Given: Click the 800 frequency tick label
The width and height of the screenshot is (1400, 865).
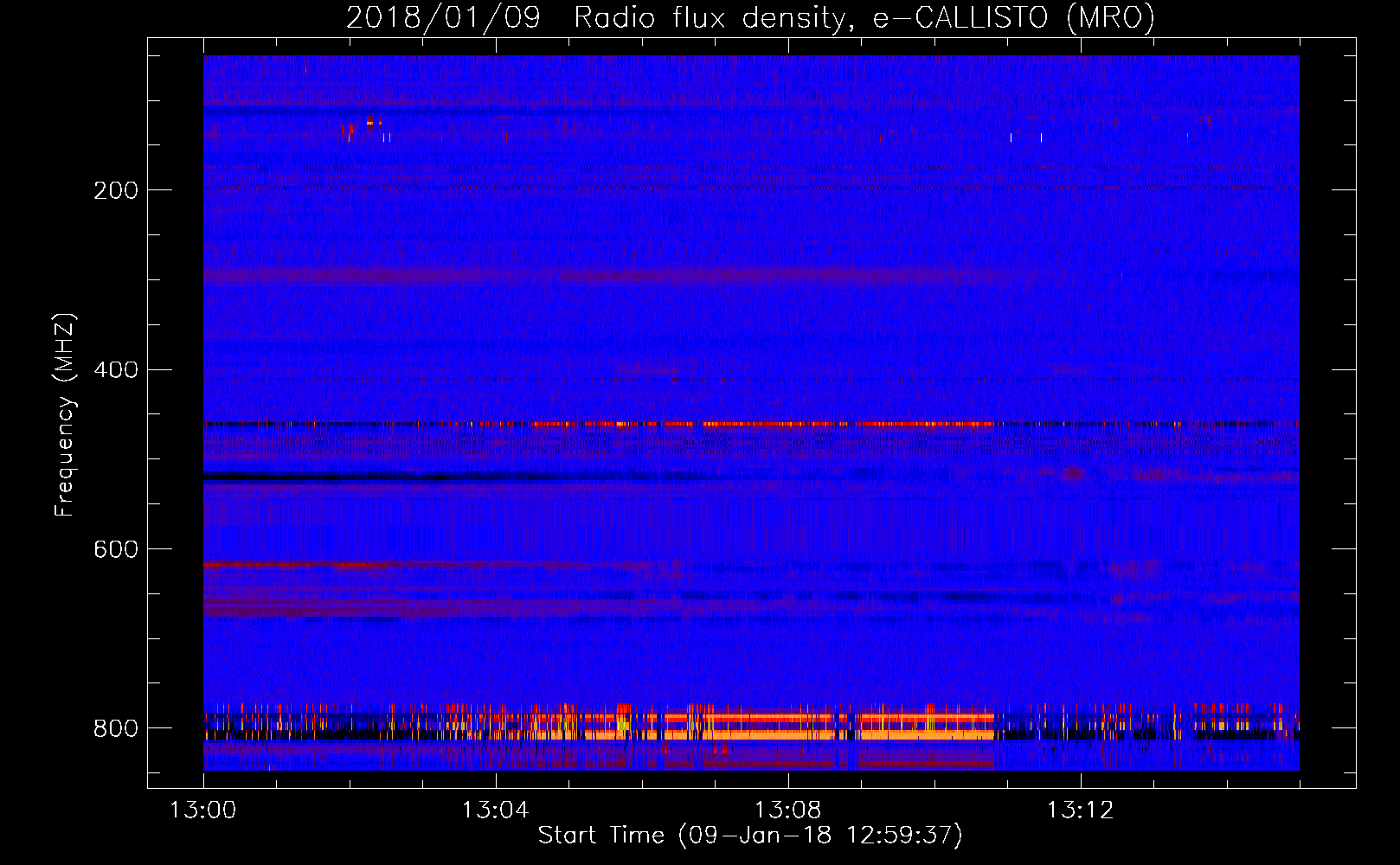Looking at the screenshot, I should click(116, 728).
